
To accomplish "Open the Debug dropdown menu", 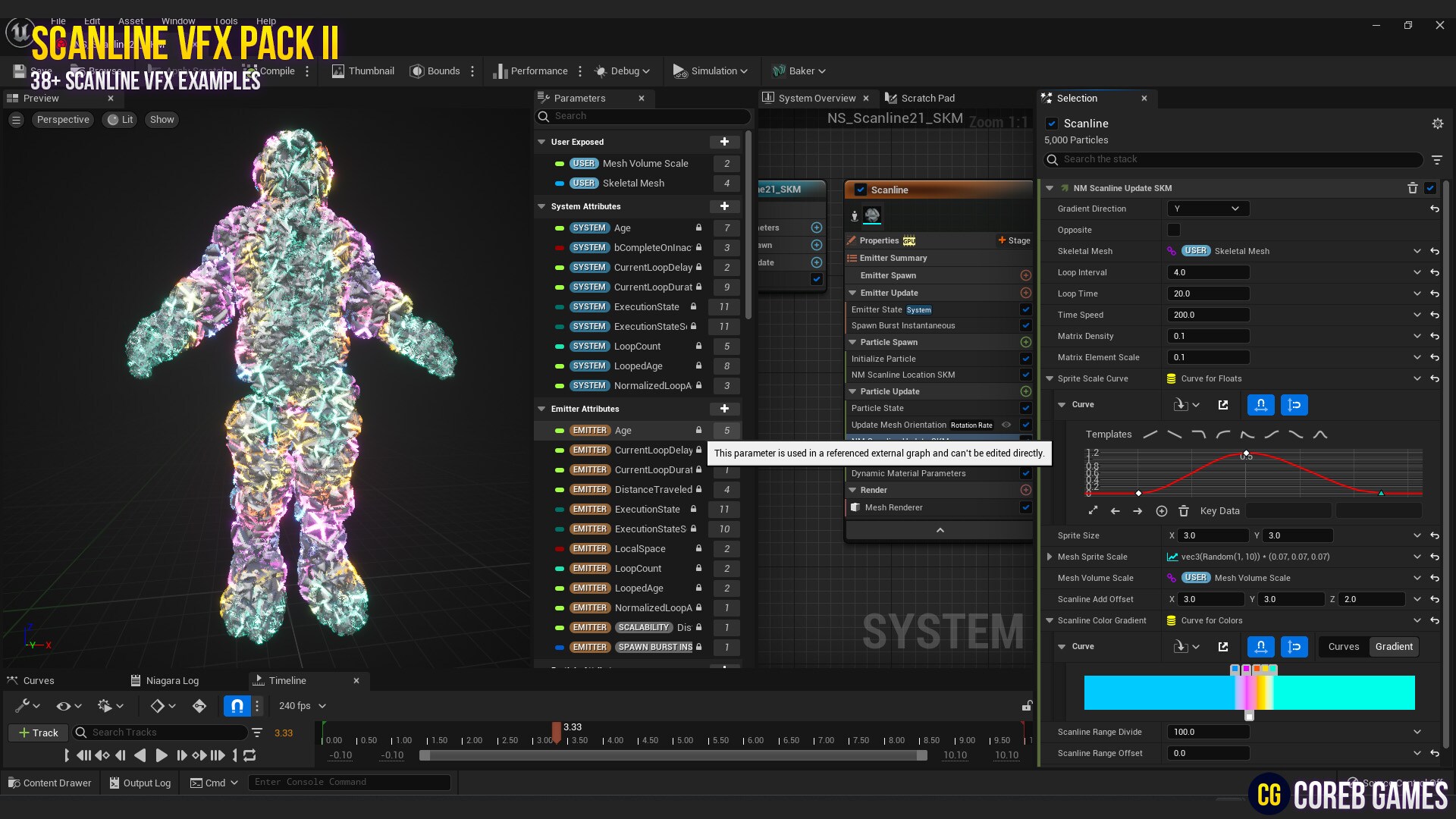I will (x=623, y=71).
